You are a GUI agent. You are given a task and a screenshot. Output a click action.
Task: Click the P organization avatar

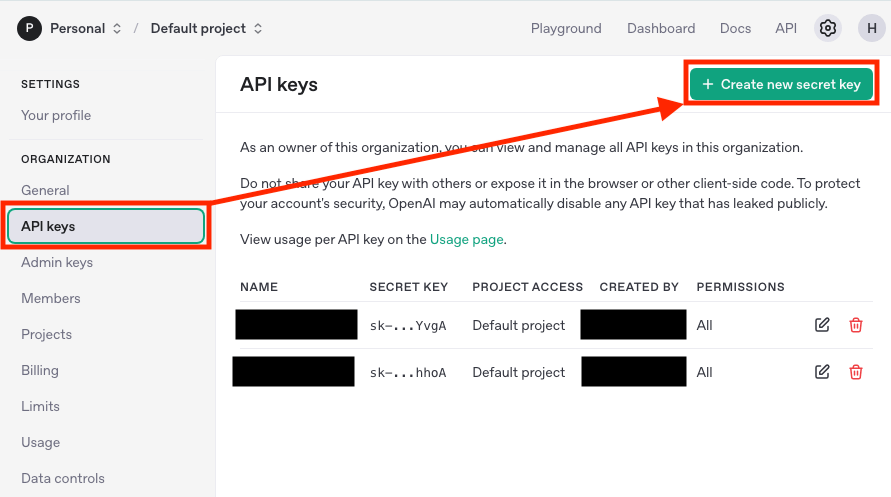point(30,28)
